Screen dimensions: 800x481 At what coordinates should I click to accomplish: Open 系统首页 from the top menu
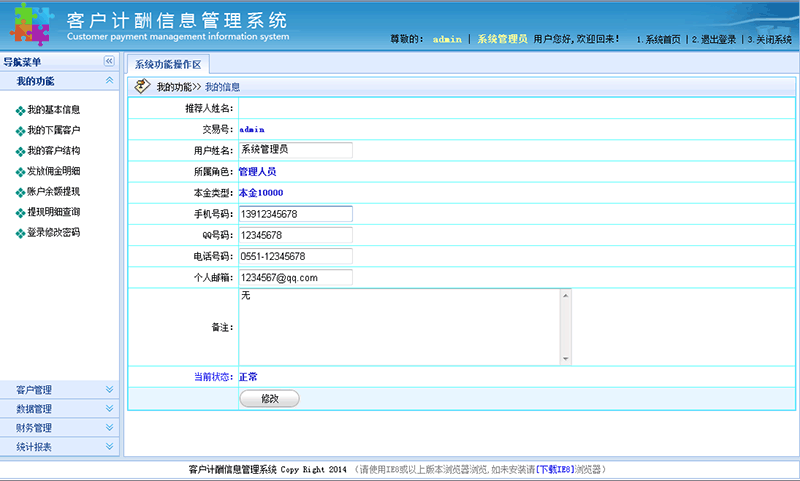click(658, 40)
